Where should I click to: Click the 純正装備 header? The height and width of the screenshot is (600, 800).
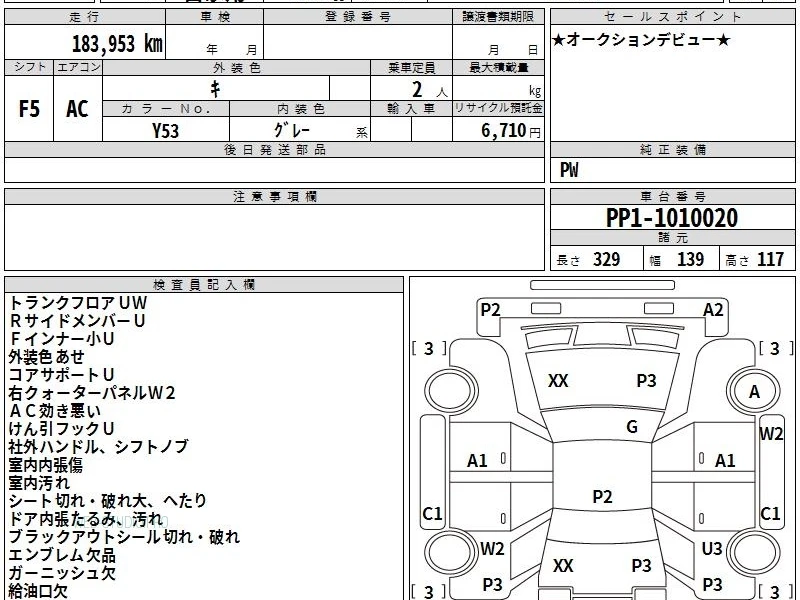(672, 149)
